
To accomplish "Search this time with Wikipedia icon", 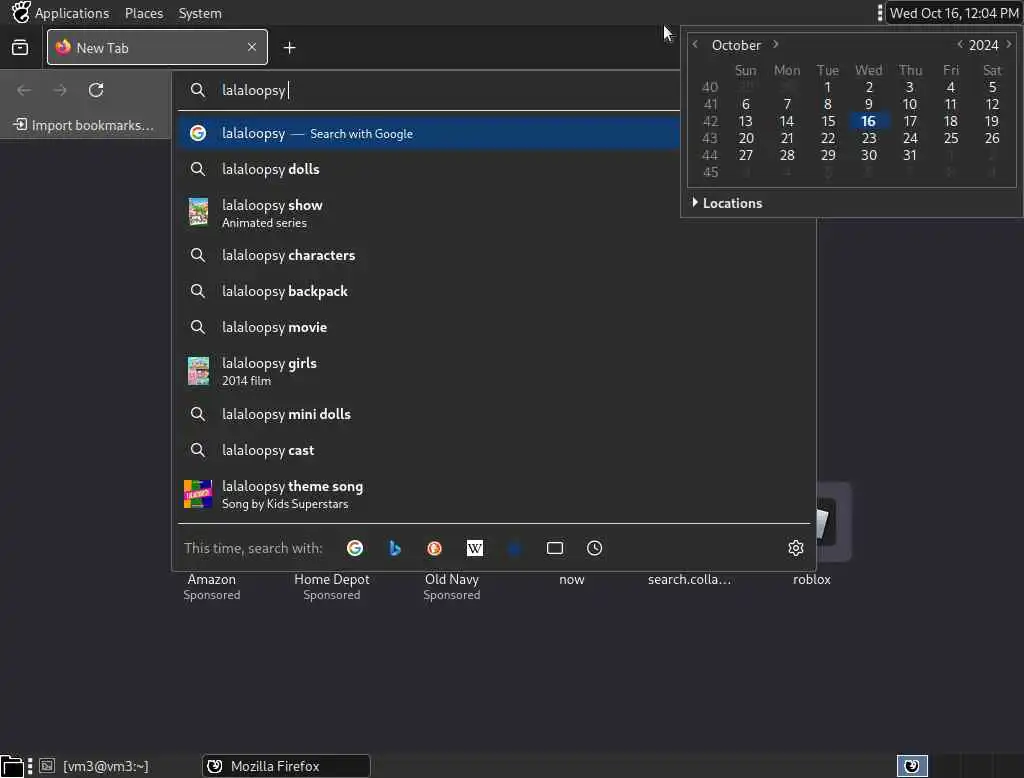I will coord(475,548).
